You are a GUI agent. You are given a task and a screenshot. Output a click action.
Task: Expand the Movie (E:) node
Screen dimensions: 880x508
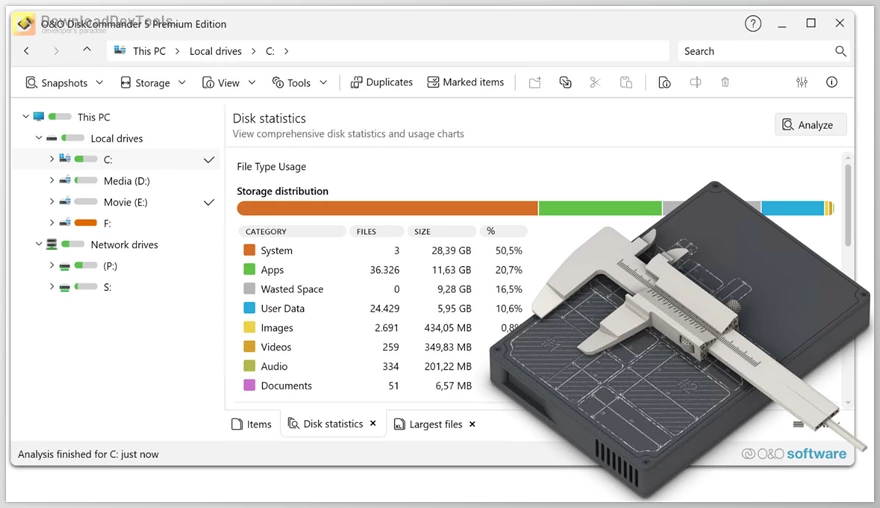coord(52,202)
